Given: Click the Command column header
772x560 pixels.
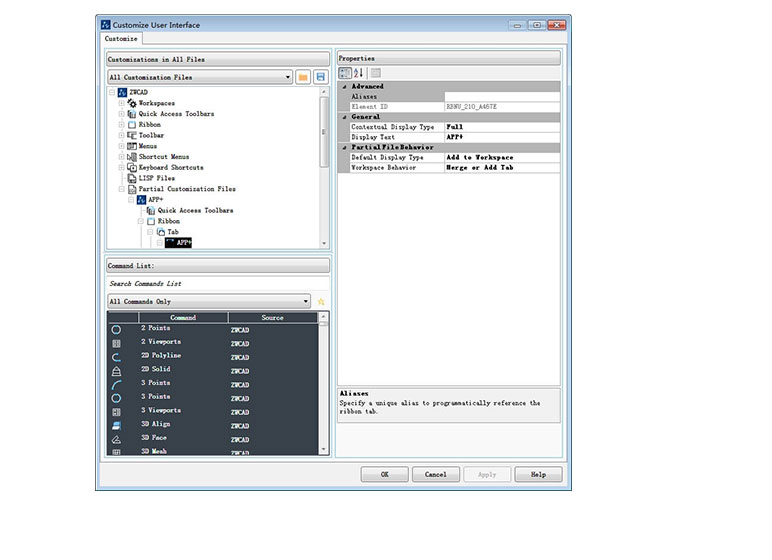Looking at the screenshot, I should [183, 318].
